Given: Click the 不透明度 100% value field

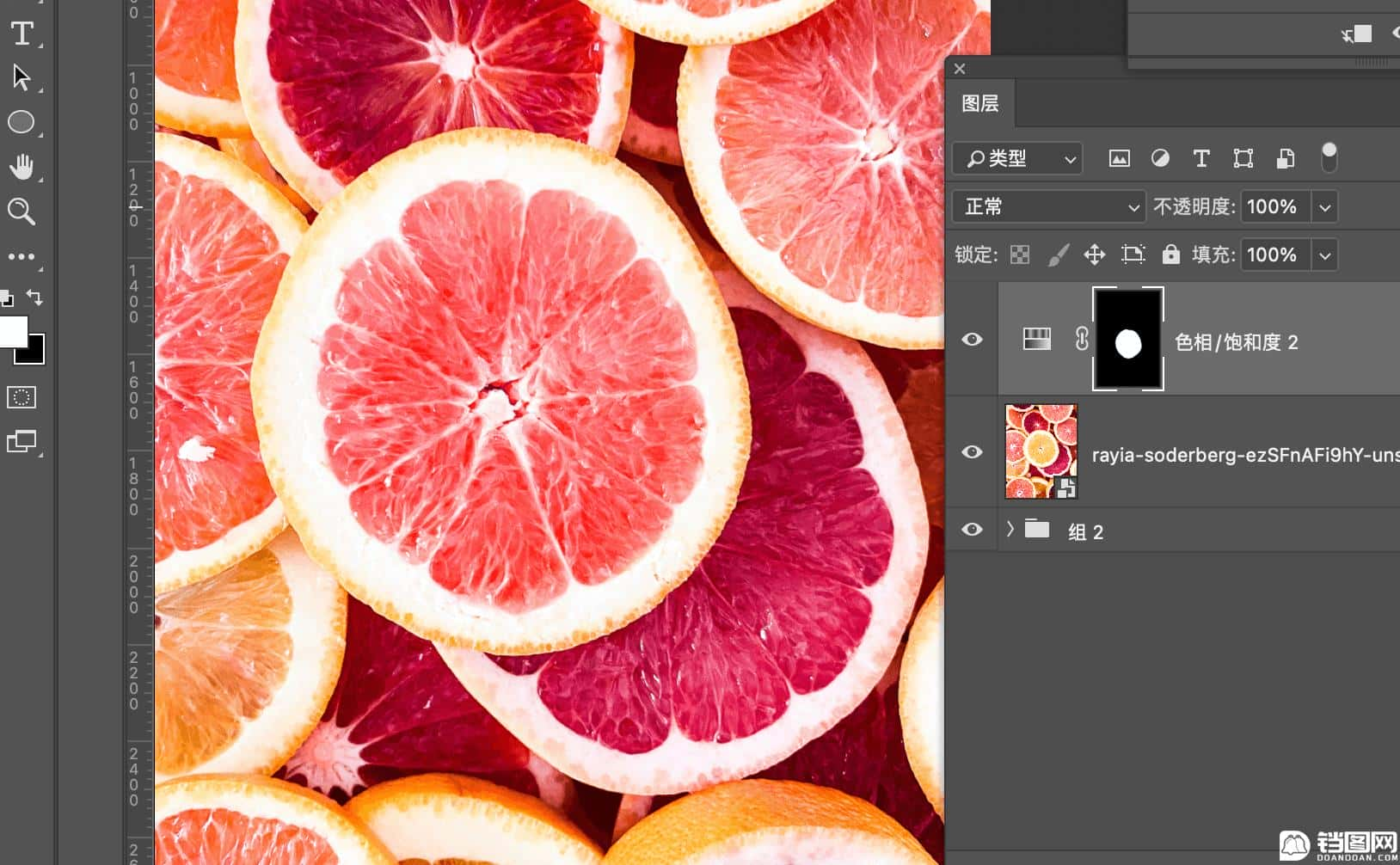Looking at the screenshot, I should point(1275,206).
